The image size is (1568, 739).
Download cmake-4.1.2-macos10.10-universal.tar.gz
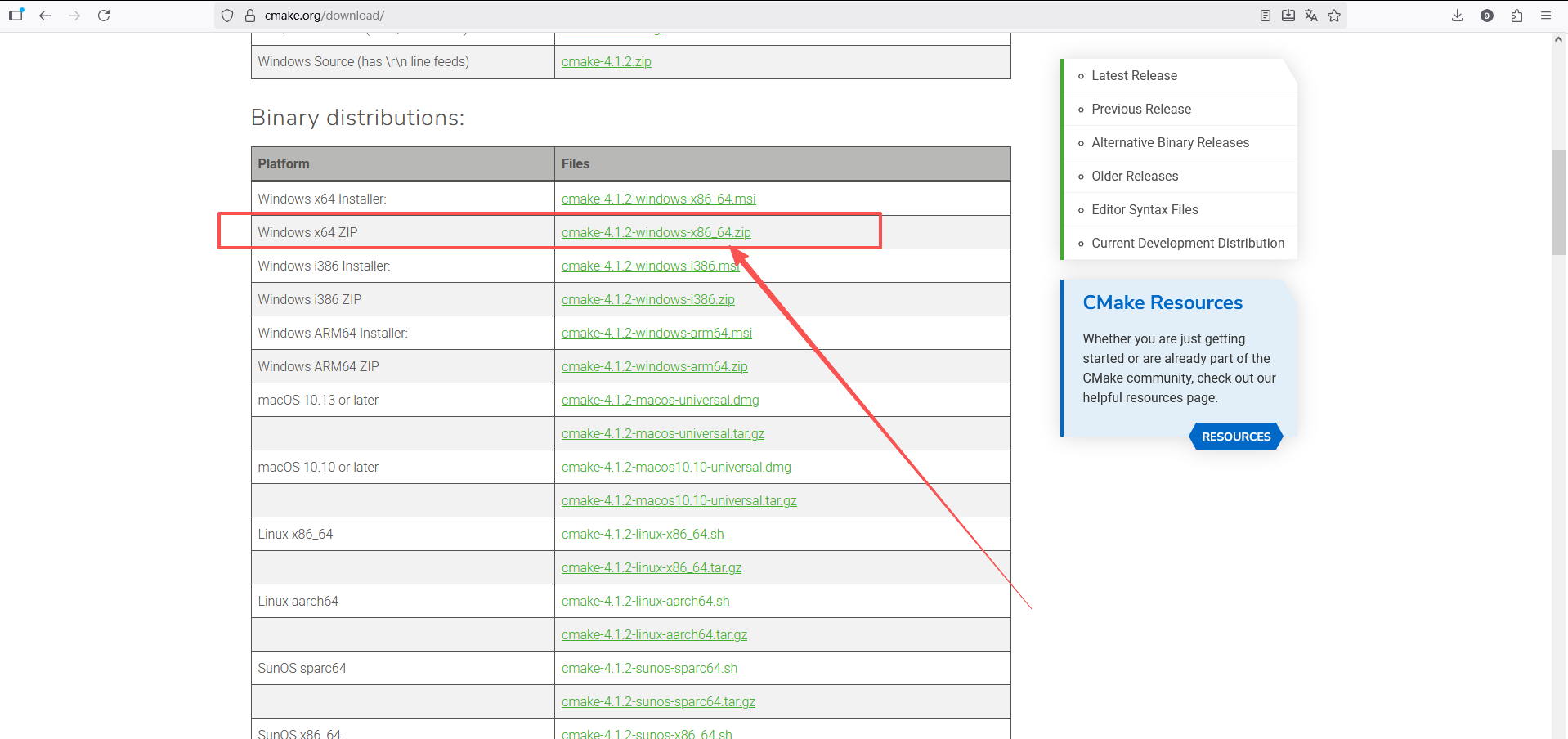coord(679,500)
